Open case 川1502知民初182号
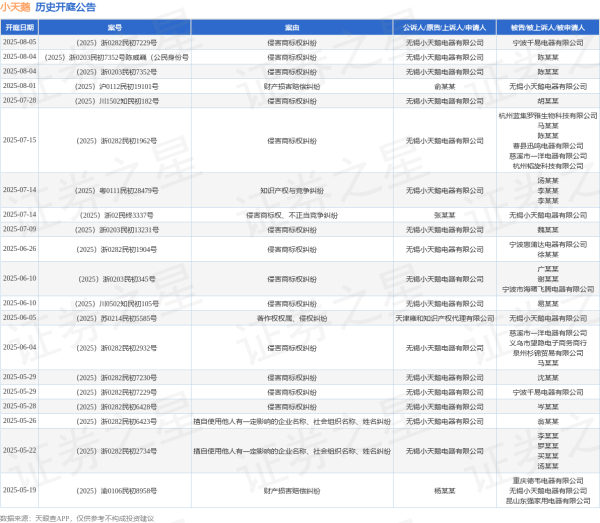600x523 pixels. (x=116, y=101)
